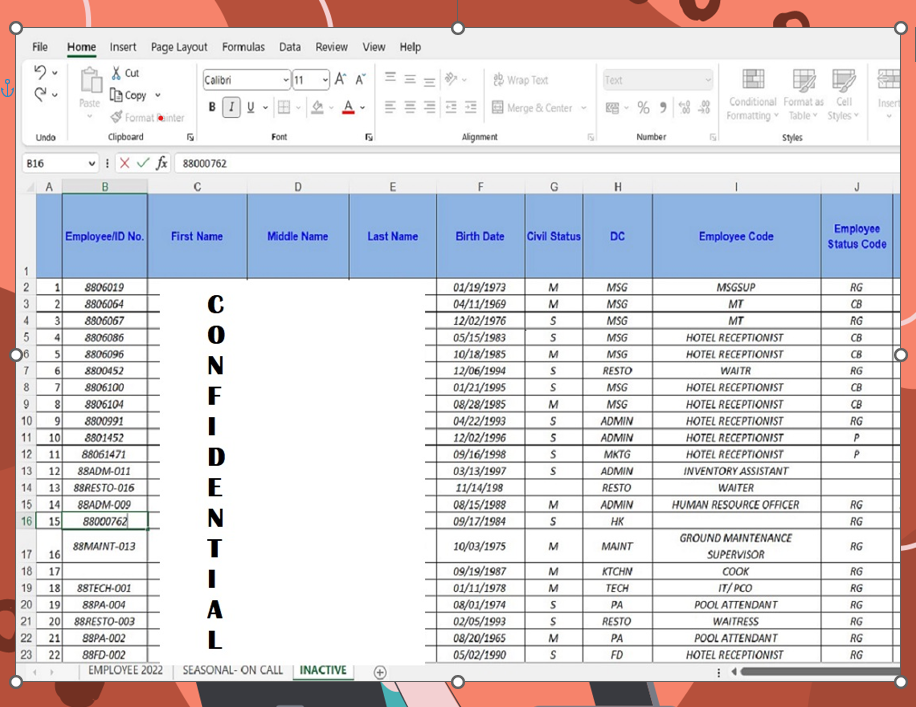
Task: Switch to the Insert tab
Action: click(123, 47)
